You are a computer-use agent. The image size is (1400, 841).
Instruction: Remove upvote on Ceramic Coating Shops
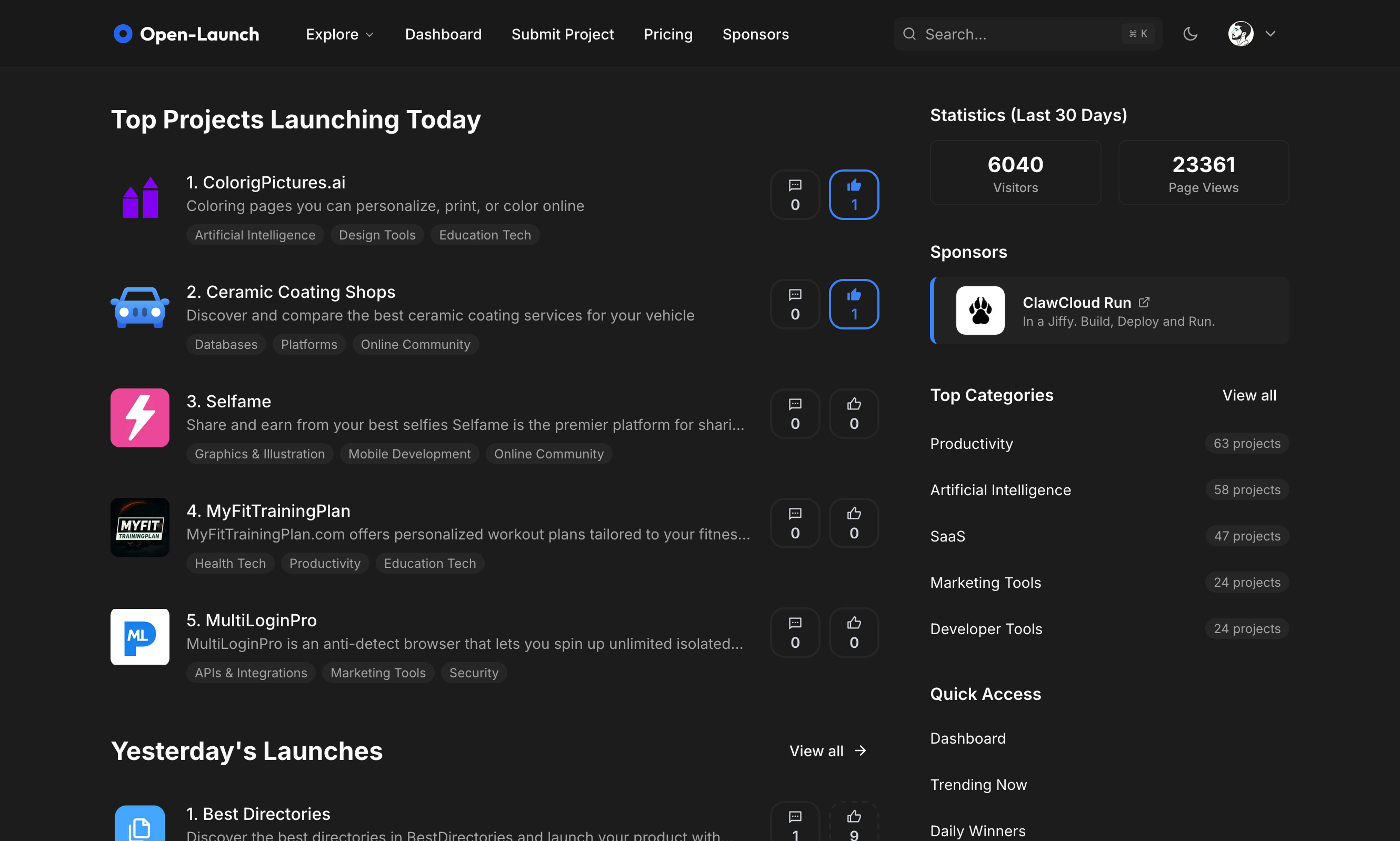point(854,304)
